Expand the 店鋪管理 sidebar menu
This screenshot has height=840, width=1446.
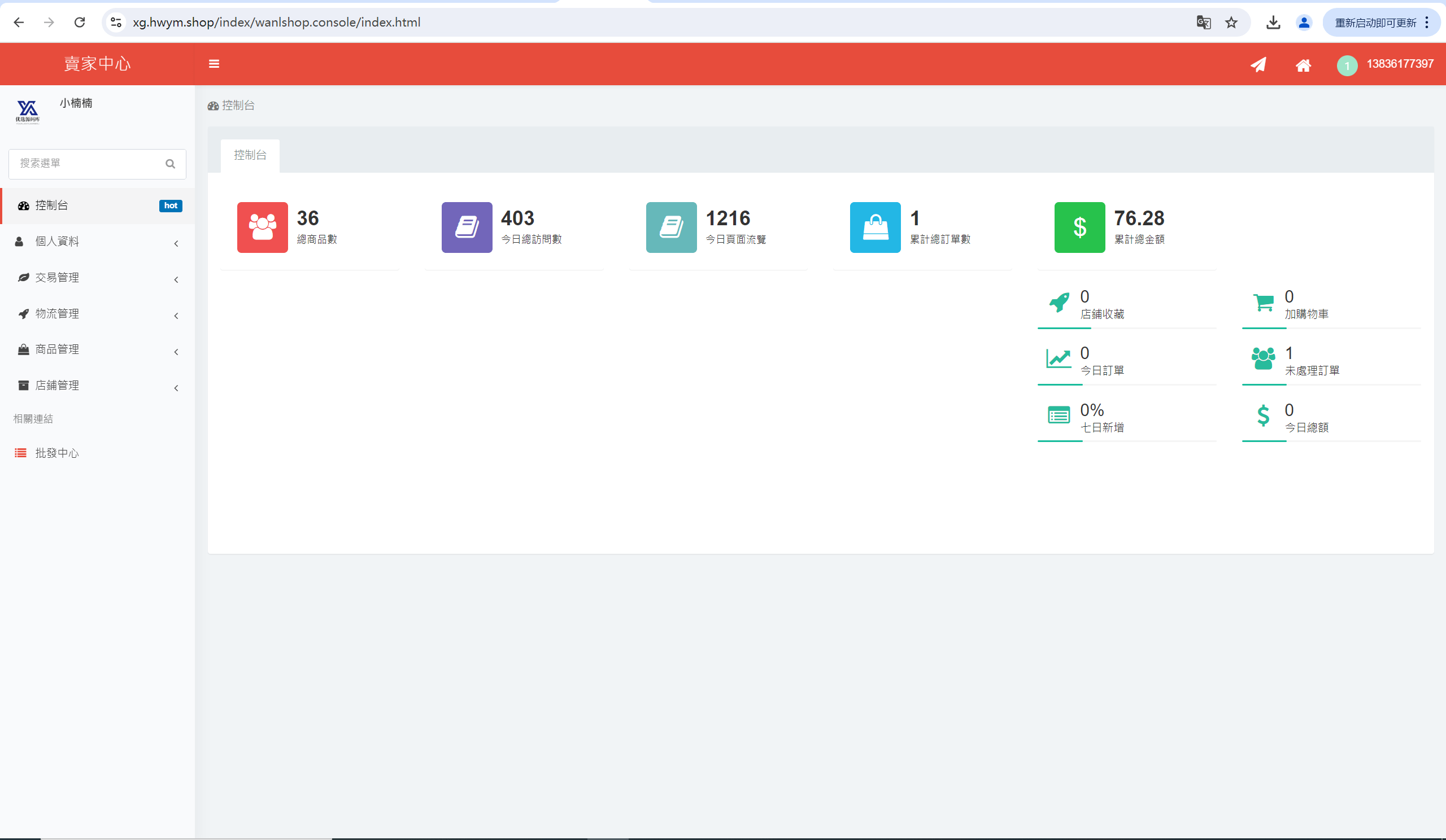[98, 386]
